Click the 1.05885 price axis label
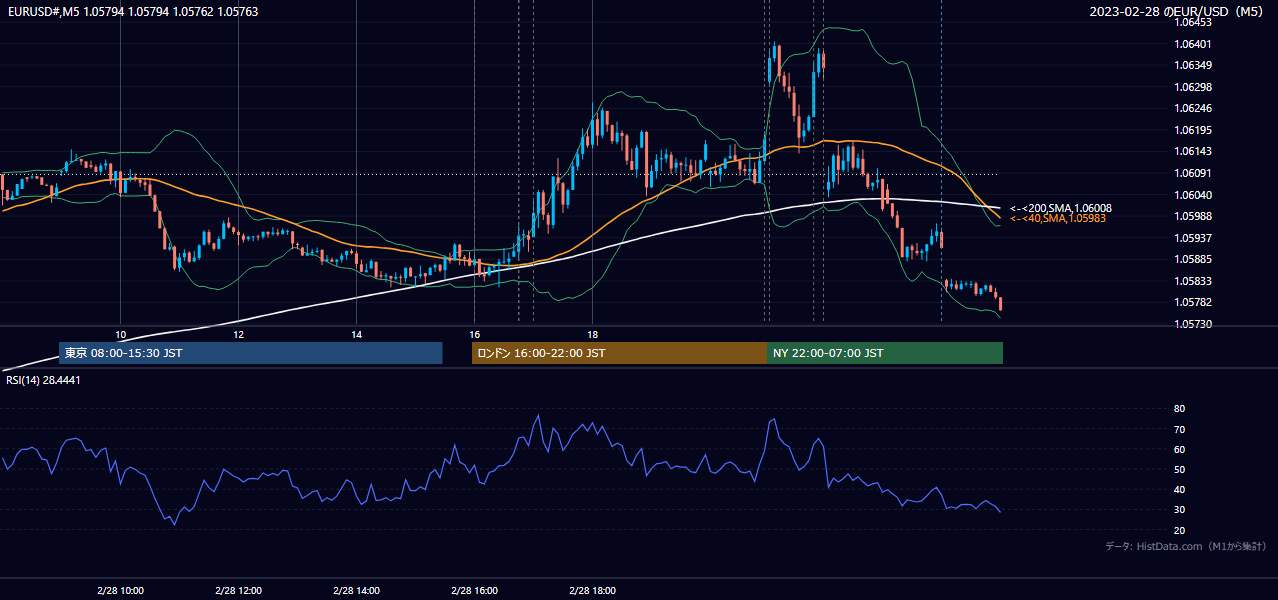1278x600 pixels. click(x=1193, y=259)
